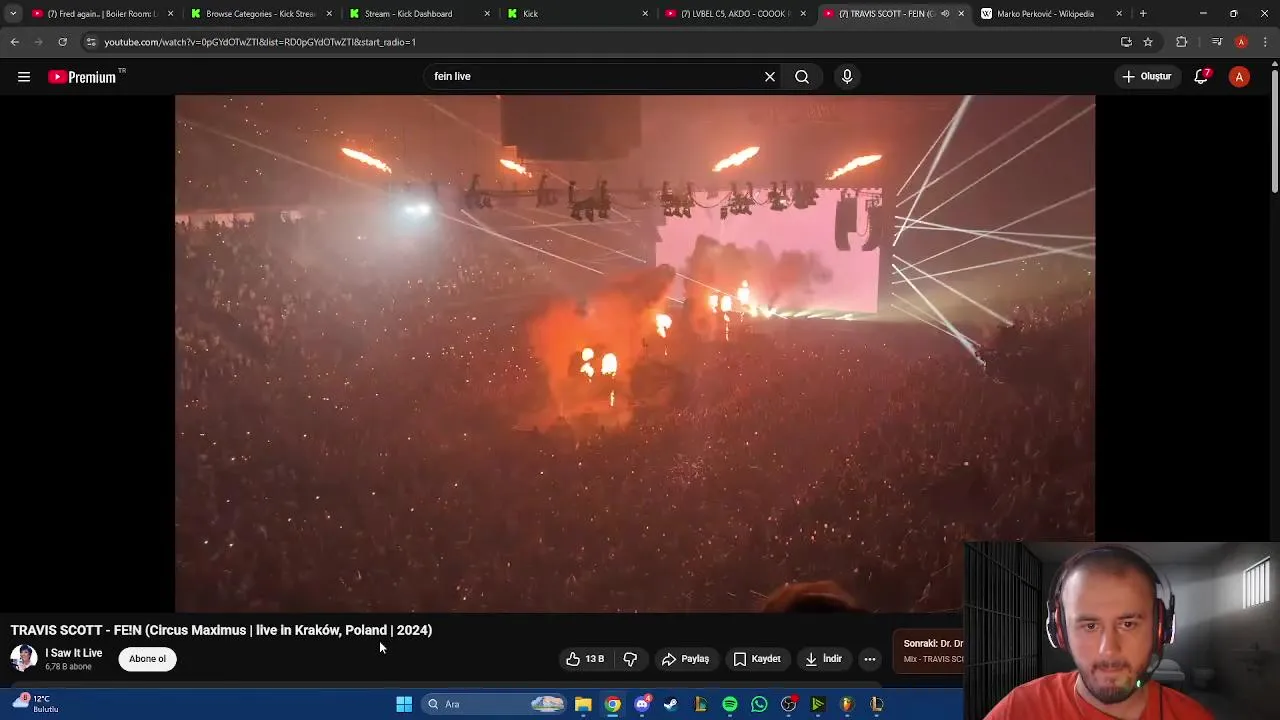Screen dimensions: 1280x720
Task: View site information icon in address bar
Action: 91,42
